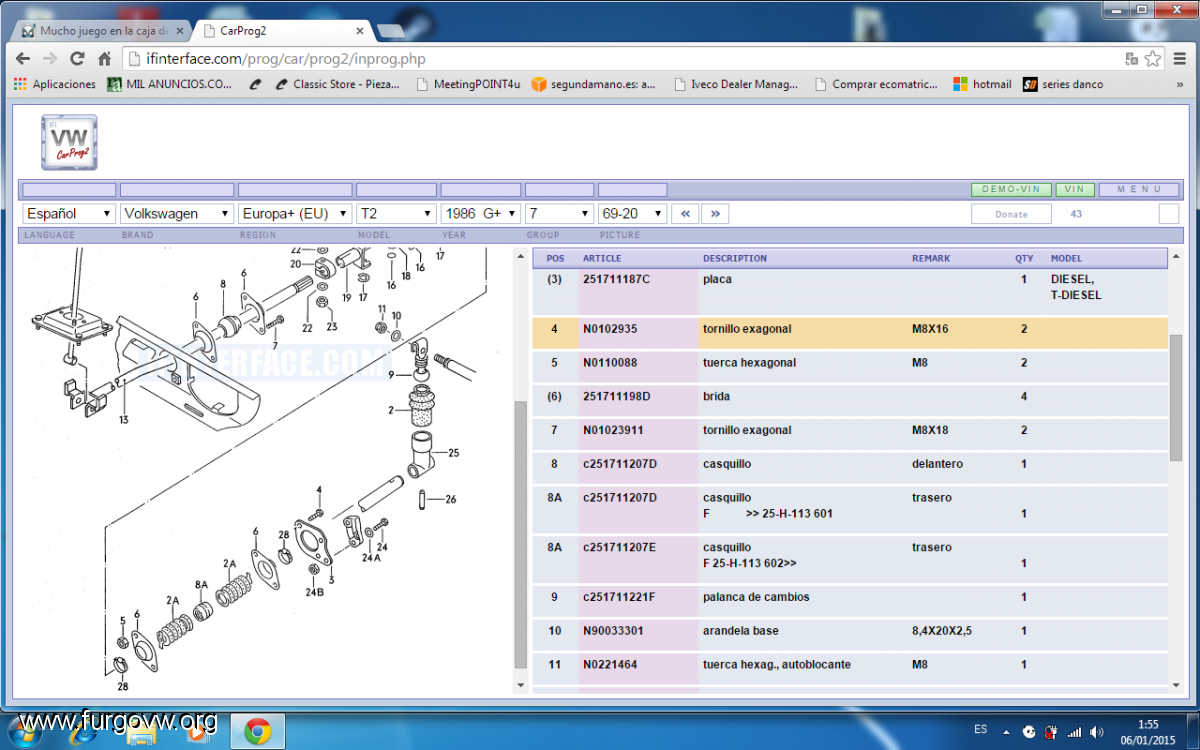
Task: Click article number N0110088
Action: (610, 363)
